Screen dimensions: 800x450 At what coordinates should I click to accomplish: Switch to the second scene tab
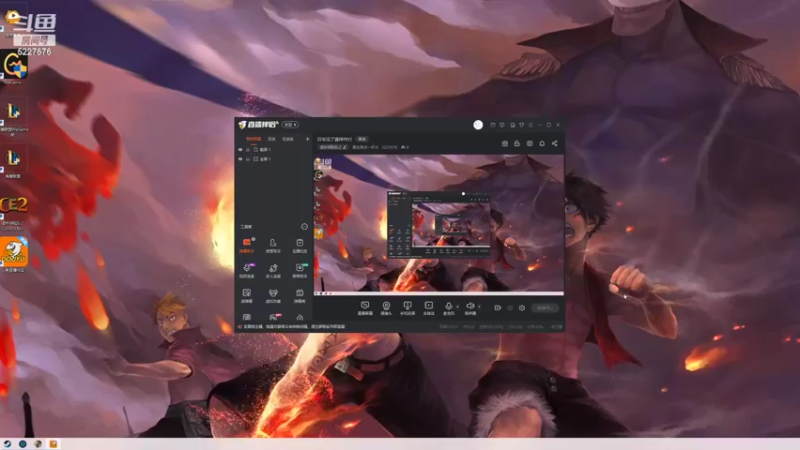point(272,139)
